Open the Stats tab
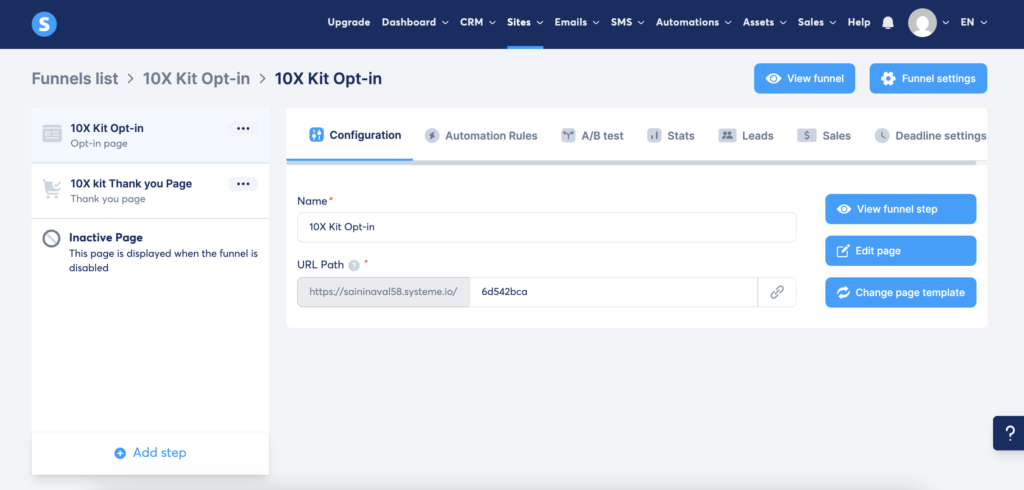 (x=671, y=136)
